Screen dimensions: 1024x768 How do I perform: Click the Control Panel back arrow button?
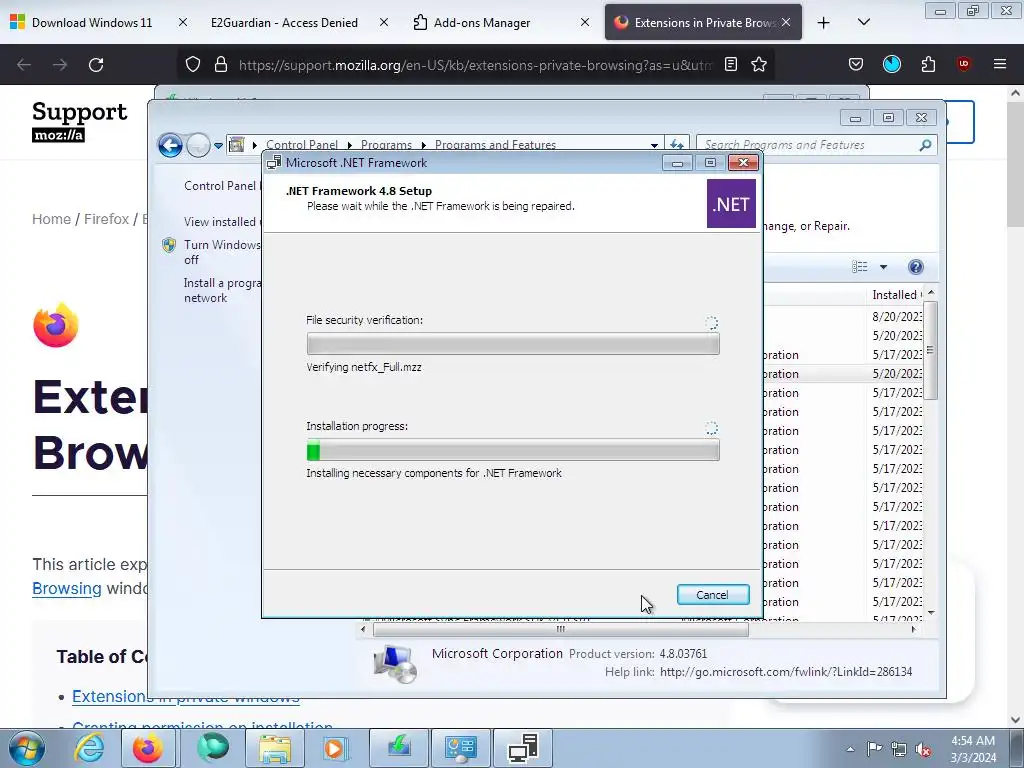pos(170,145)
